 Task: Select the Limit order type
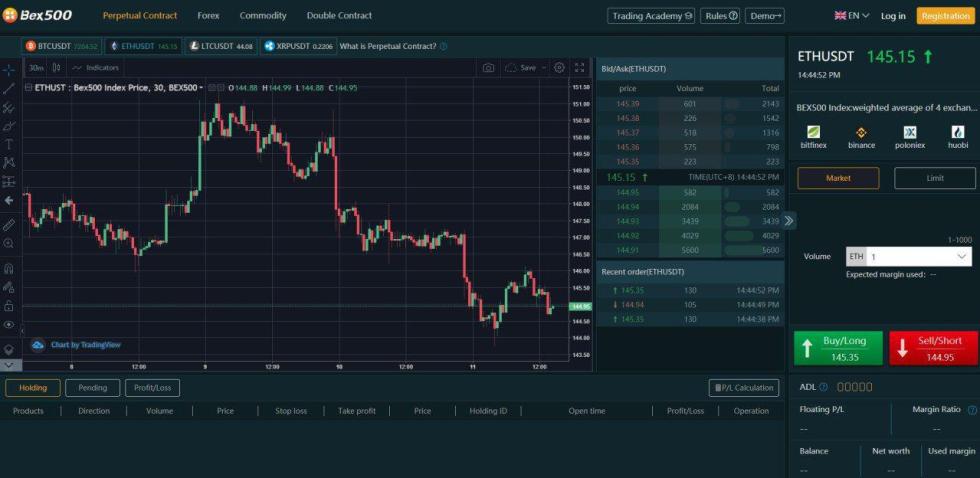click(934, 178)
